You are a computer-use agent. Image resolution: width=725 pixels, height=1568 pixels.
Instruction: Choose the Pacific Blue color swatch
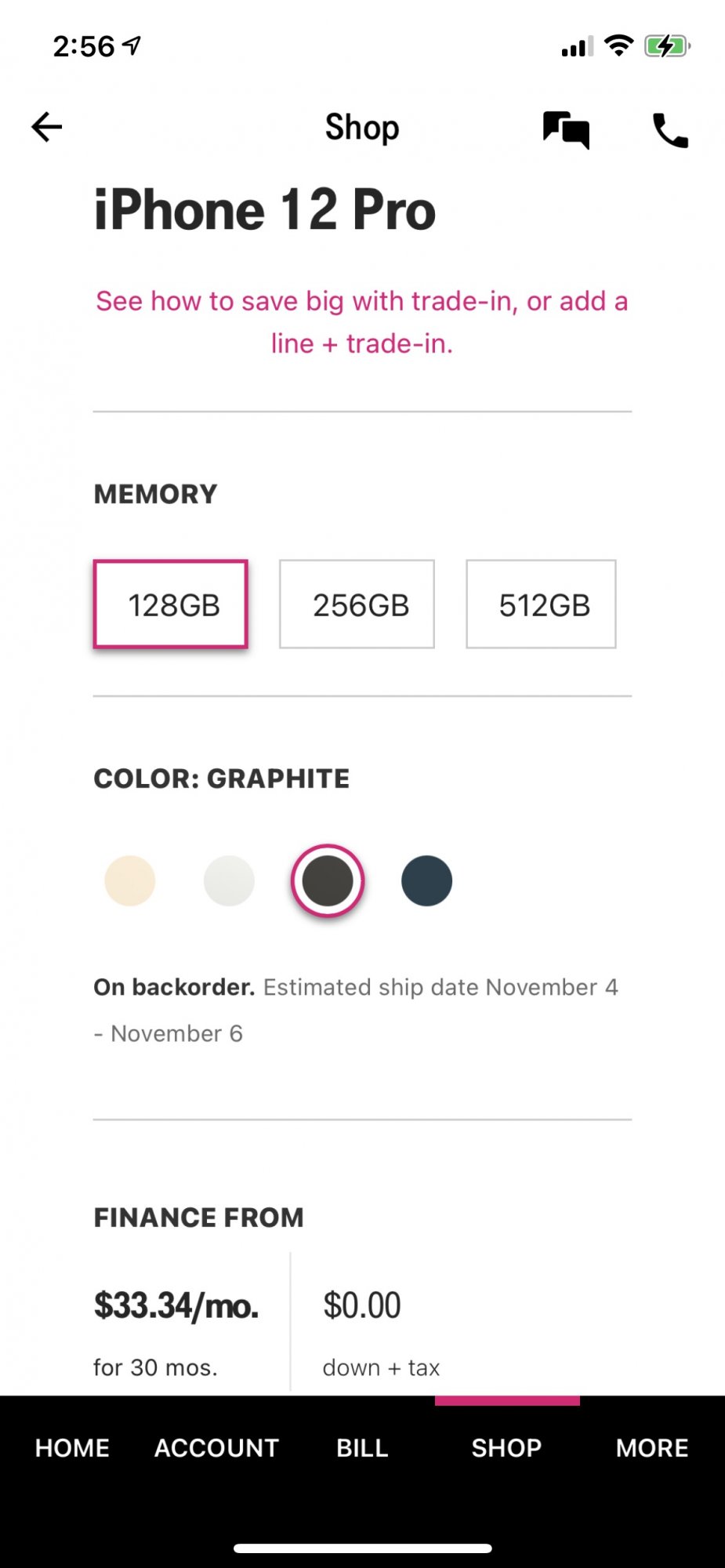coord(426,880)
